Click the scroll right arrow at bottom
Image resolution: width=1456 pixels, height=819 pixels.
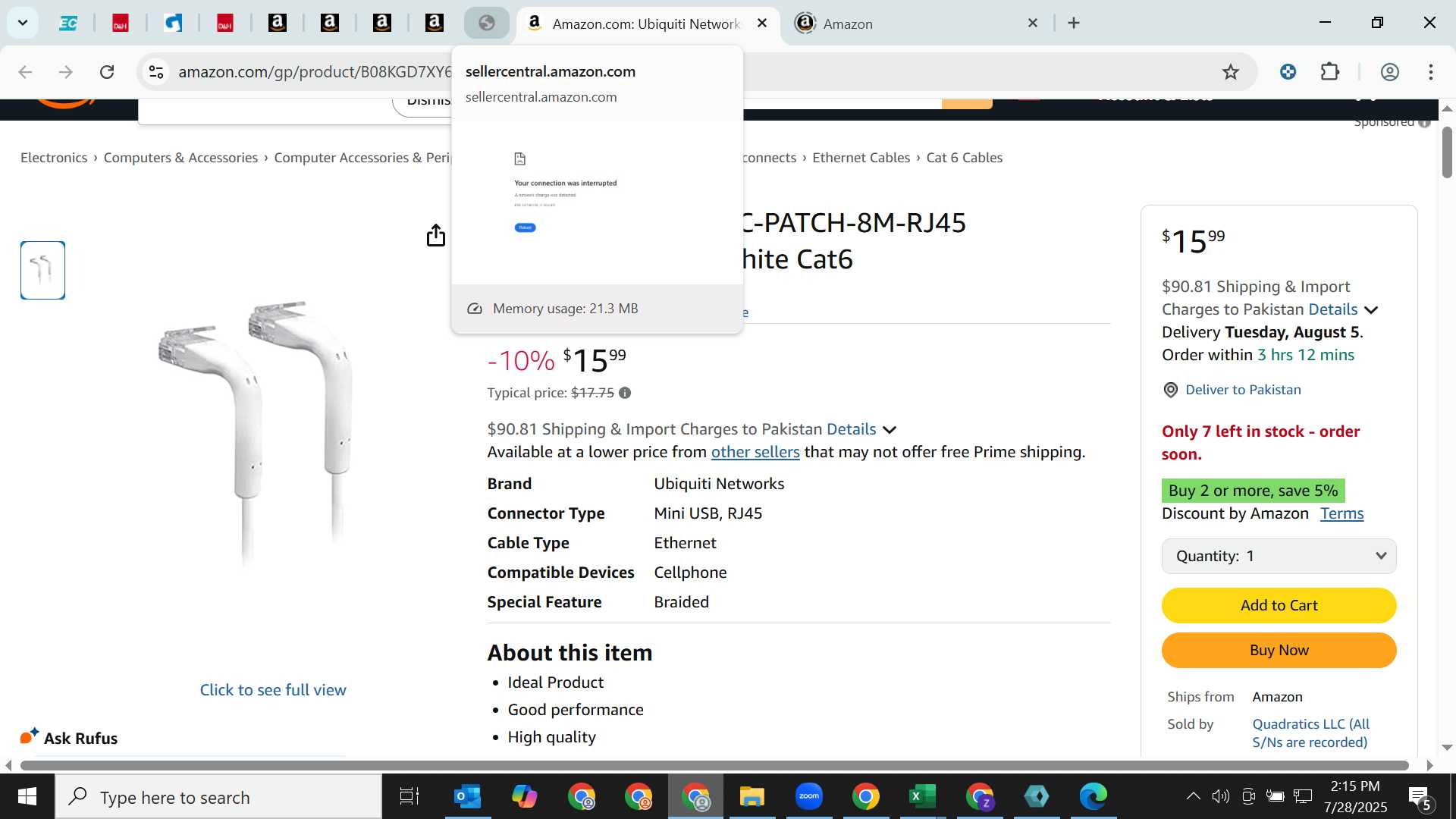click(x=1429, y=765)
